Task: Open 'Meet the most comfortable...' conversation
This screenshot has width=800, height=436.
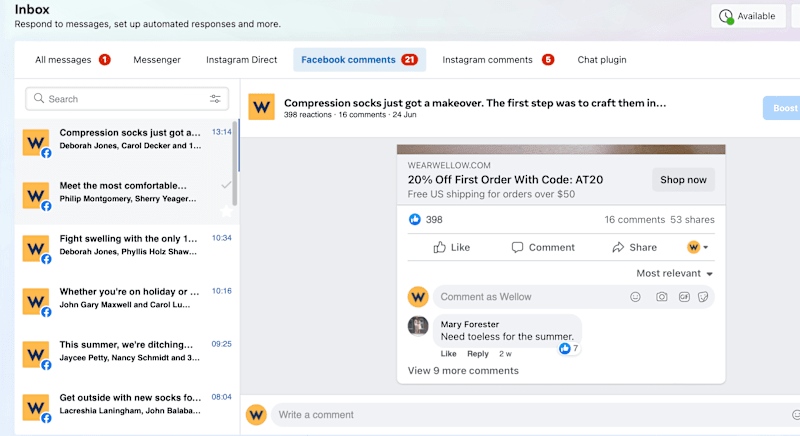Action: coord(127,198)
